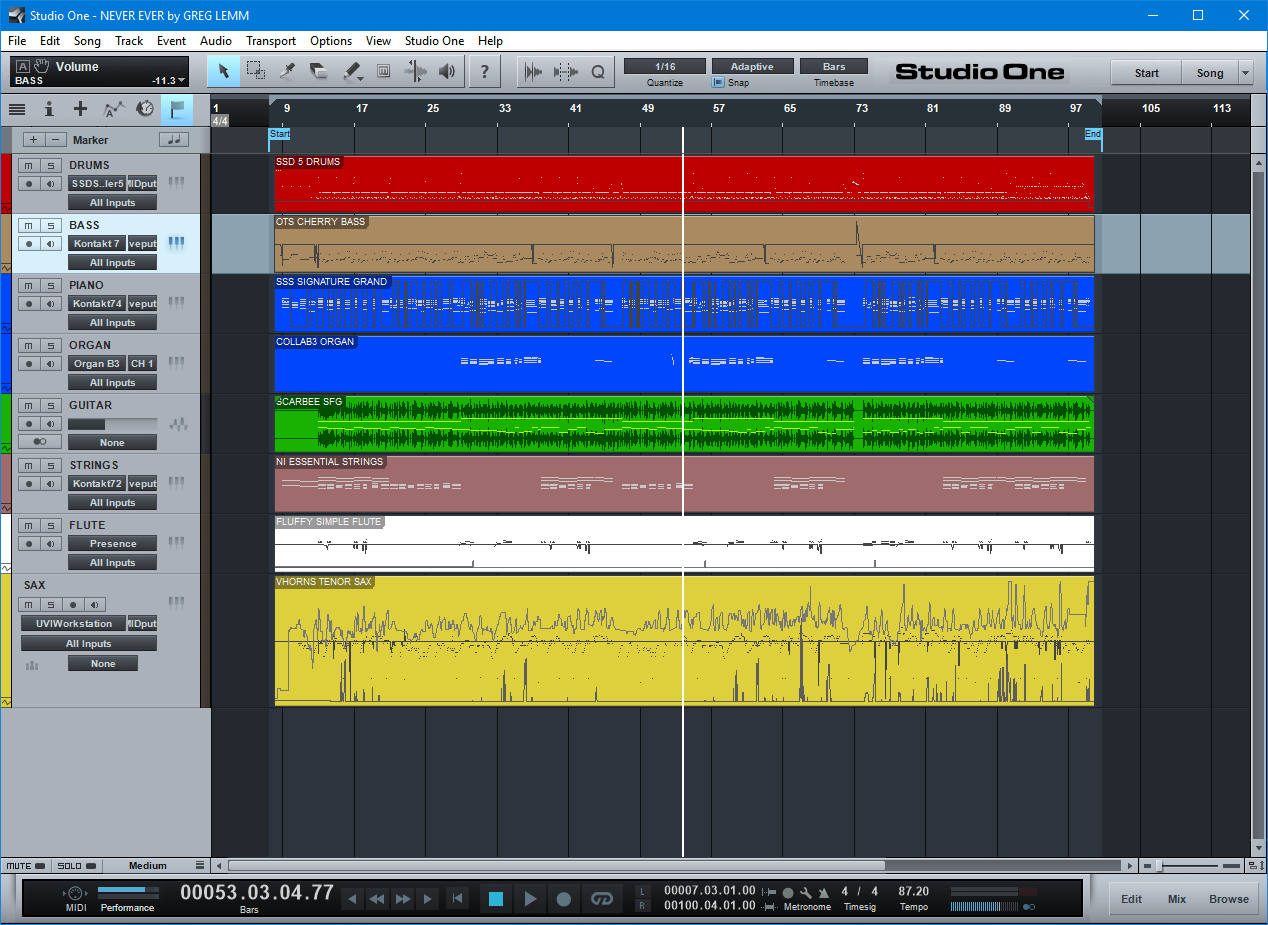1268x925 pixels.
Task: Open the Event menu
Action: coord(171,41)
